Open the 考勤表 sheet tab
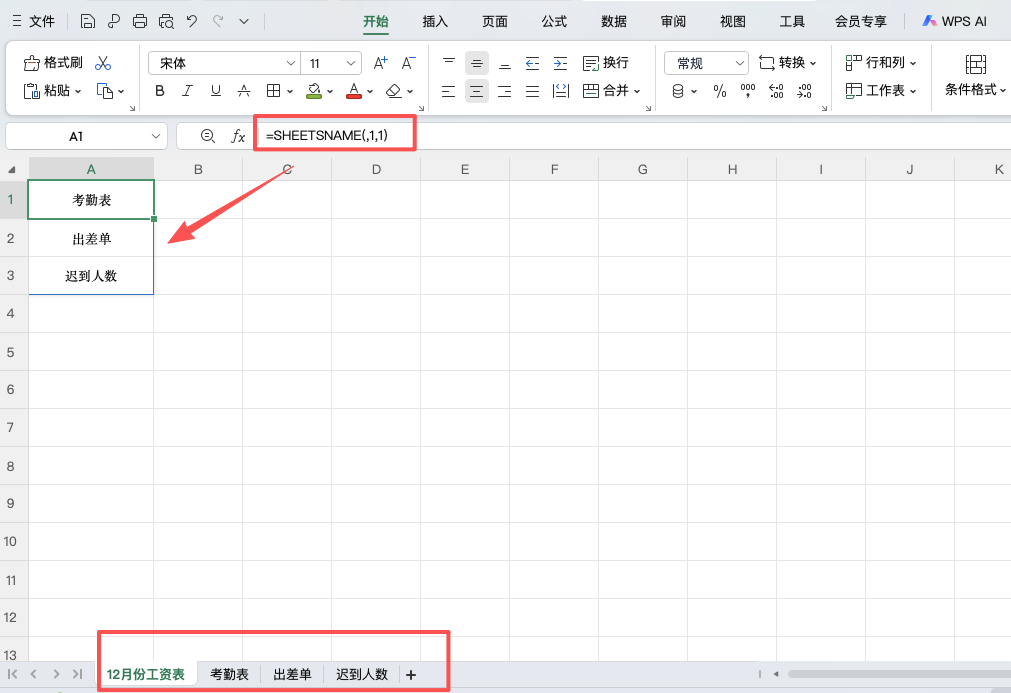Screen dimensions: 1011x693 [229, 674]
